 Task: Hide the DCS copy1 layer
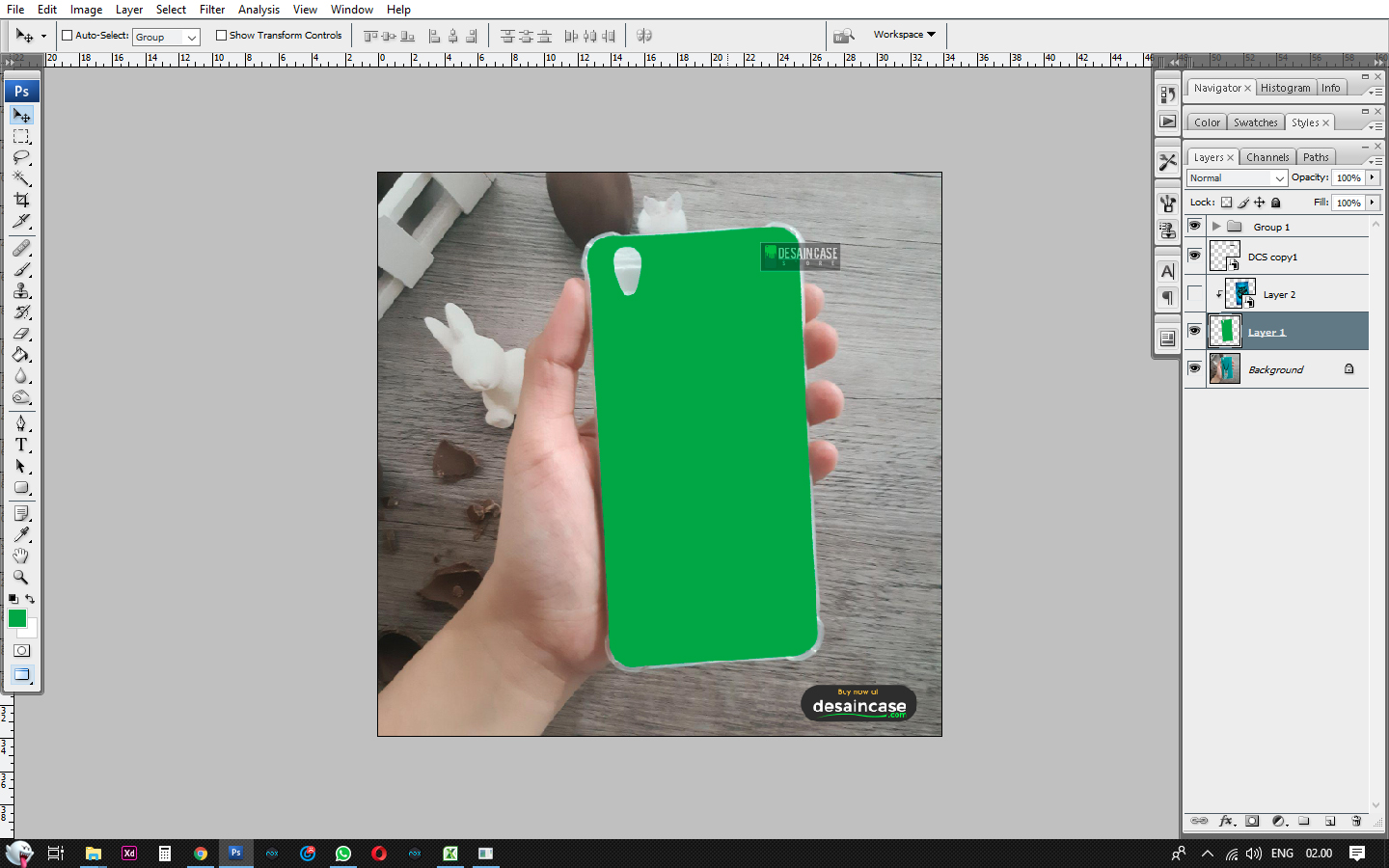tap(1194, 256)
